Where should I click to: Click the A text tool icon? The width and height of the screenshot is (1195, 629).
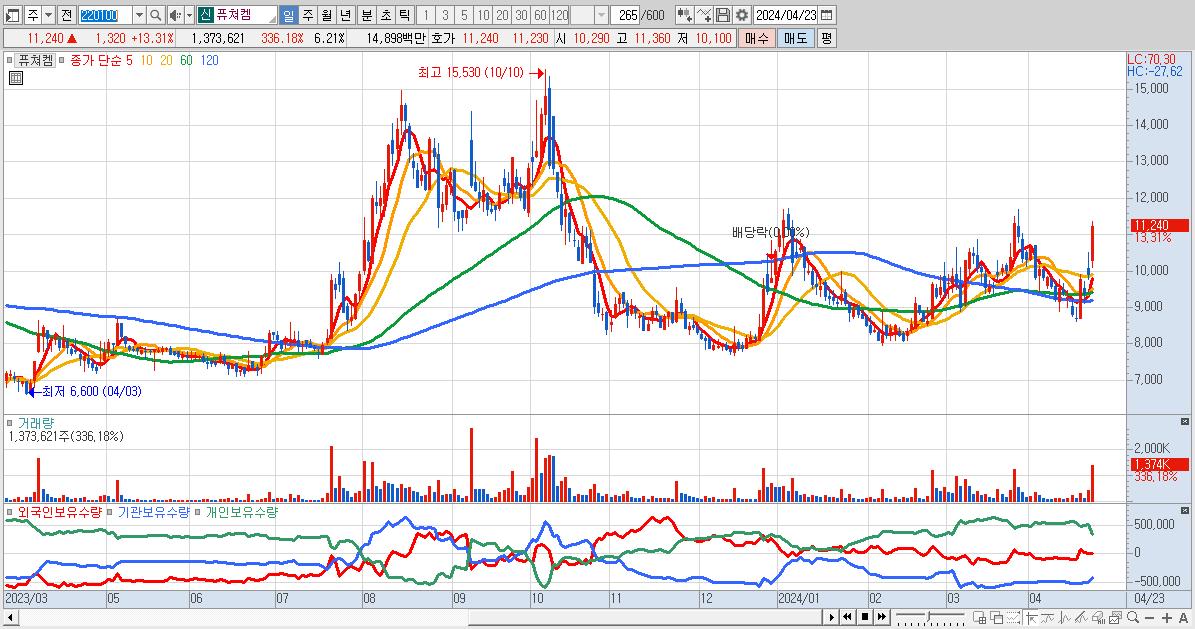1183,617
